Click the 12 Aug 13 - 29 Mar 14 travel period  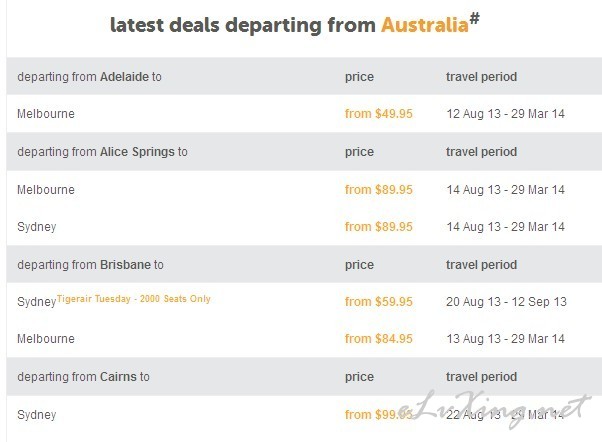505,114
